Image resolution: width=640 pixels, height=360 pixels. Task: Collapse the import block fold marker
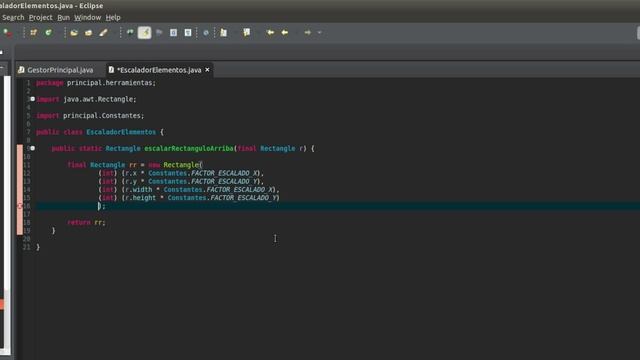coord(32,99)
